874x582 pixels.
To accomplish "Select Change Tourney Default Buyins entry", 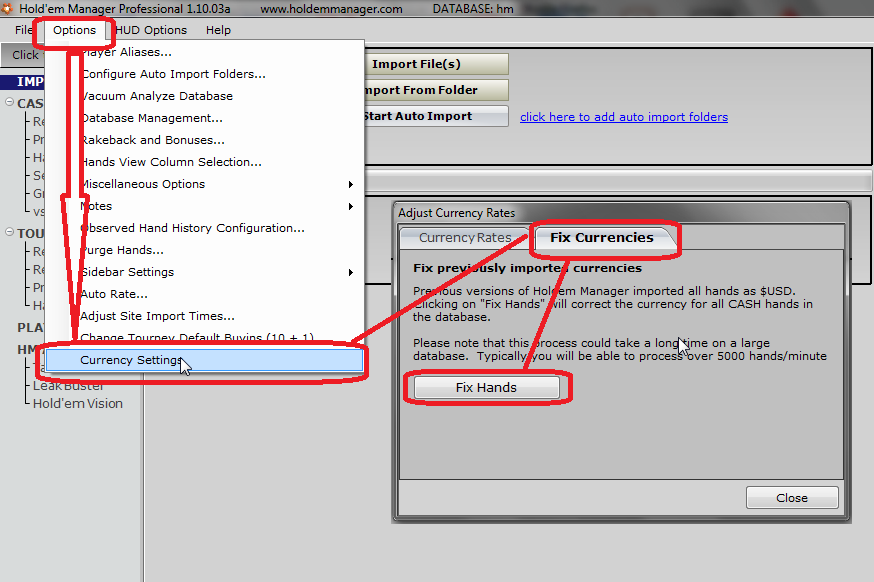I will (x=205, y=336).
